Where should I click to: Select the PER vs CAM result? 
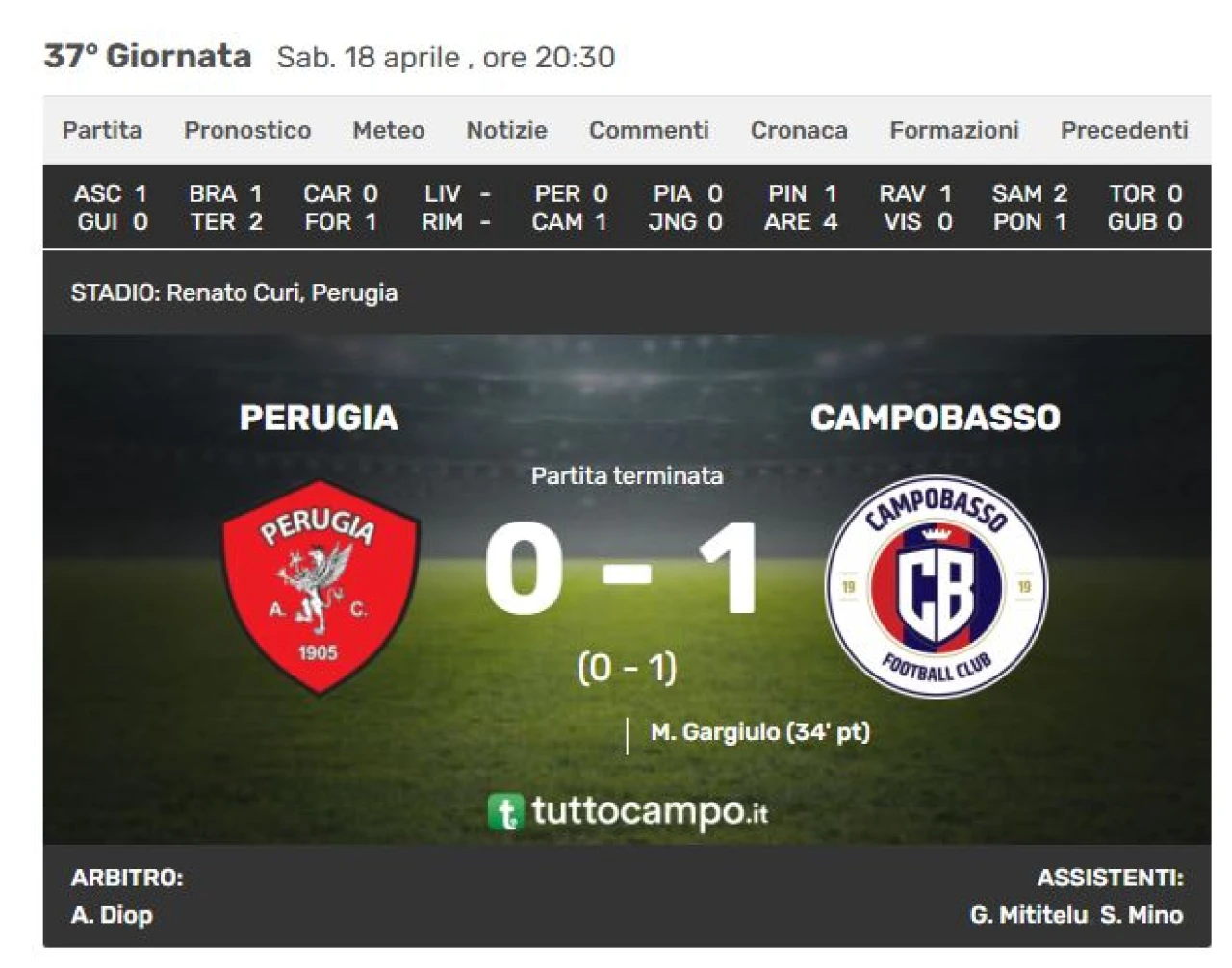pos(570,208)
